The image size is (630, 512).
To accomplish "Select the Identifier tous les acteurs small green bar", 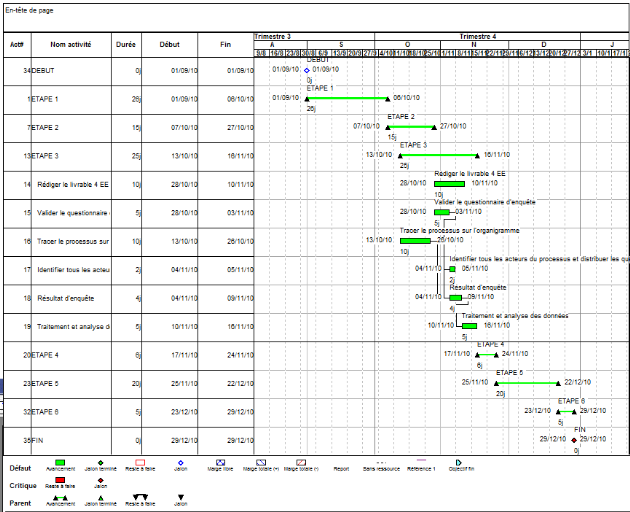I will [452, 269].
